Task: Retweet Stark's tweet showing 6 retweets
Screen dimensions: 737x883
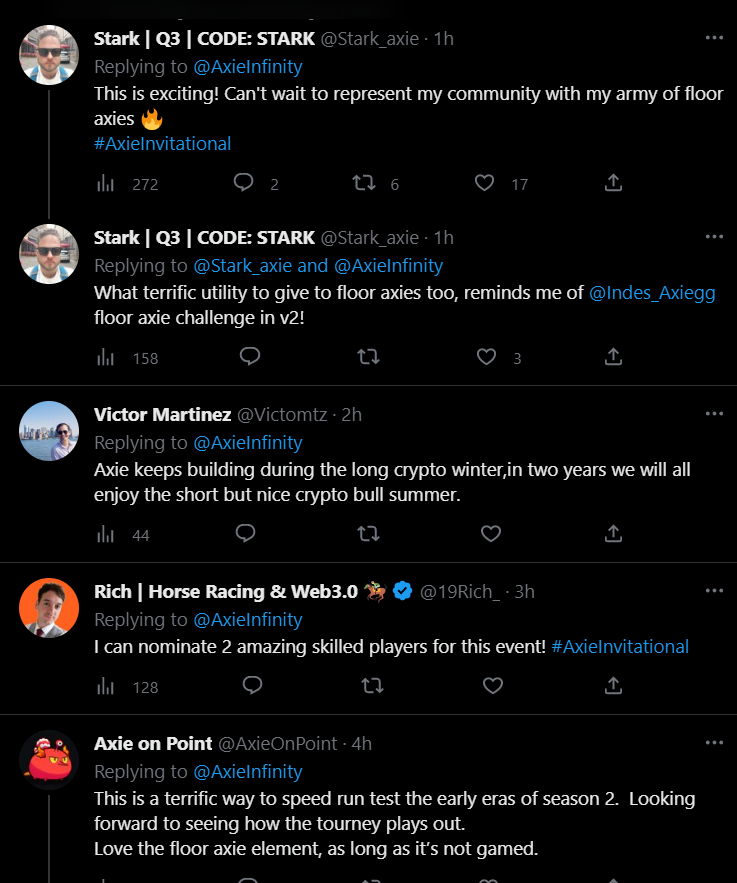Action: (x=364, y=183)
